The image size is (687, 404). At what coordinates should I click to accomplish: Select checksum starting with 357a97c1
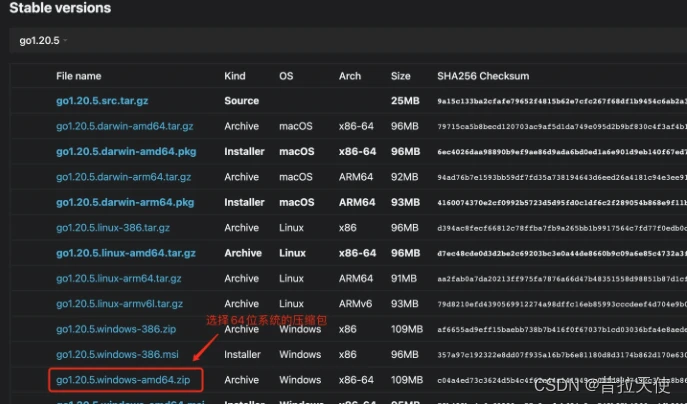point(562,355)
